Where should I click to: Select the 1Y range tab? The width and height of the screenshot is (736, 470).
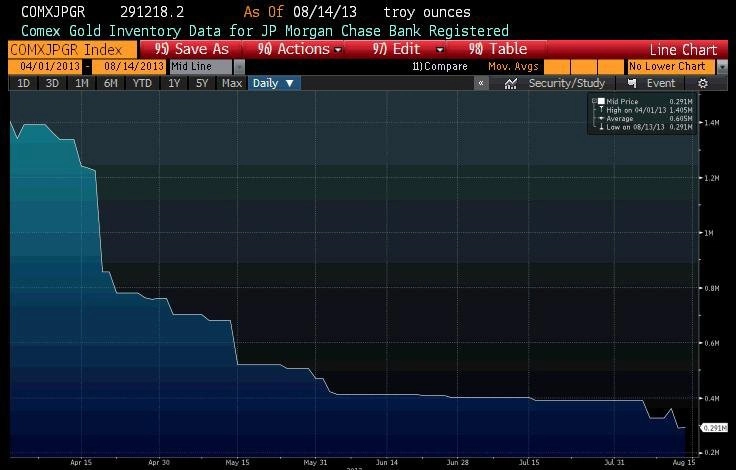tap(174, 84)
